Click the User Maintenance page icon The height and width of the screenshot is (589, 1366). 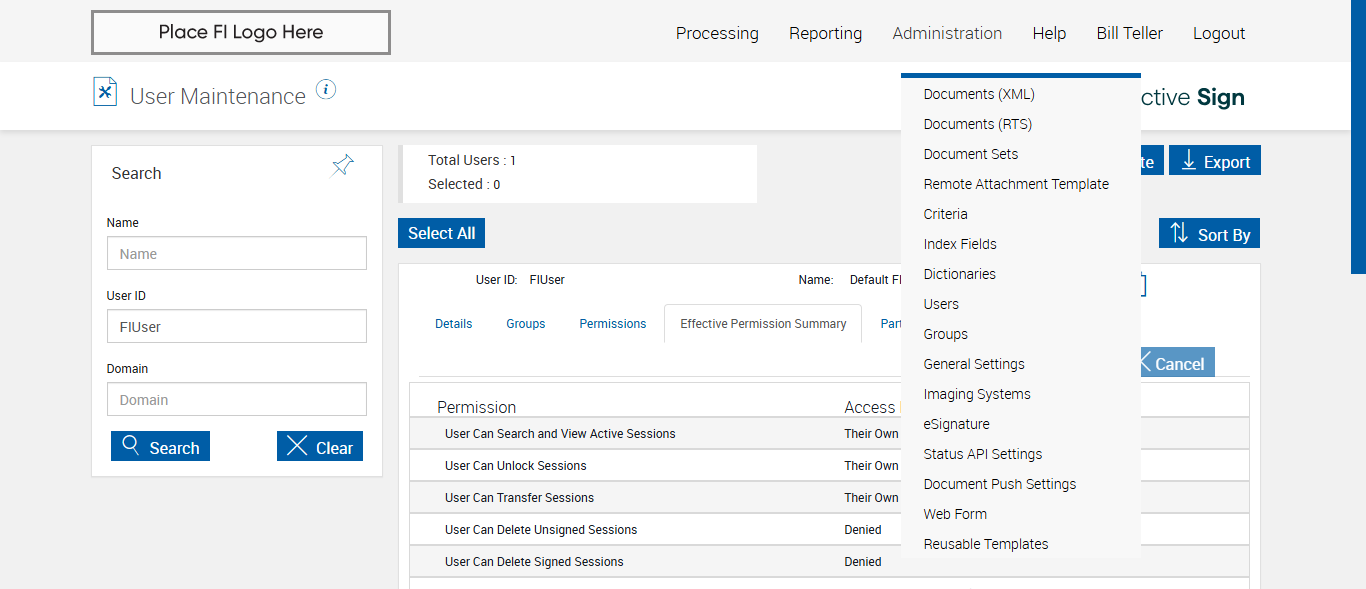coord(105,92)
